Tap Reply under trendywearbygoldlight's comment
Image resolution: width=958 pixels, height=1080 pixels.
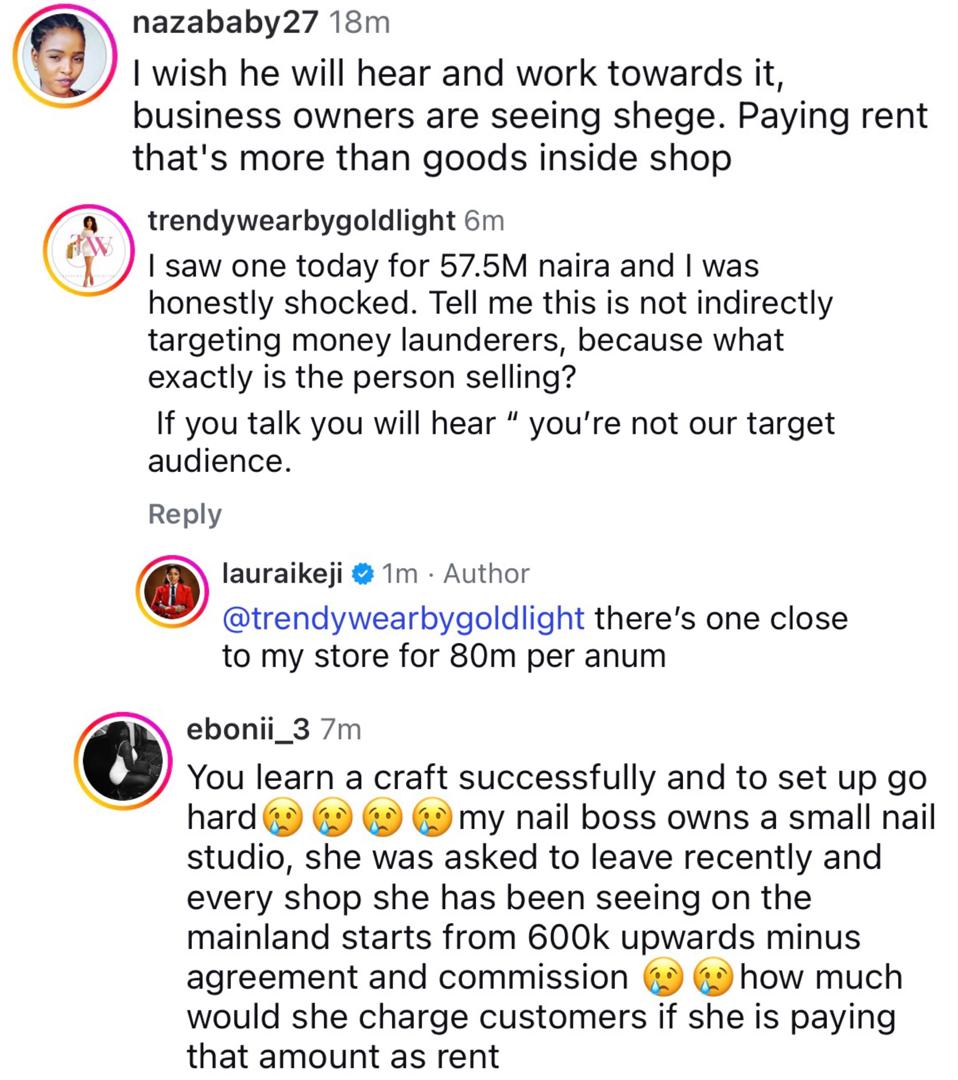click(x=183, y=514)
